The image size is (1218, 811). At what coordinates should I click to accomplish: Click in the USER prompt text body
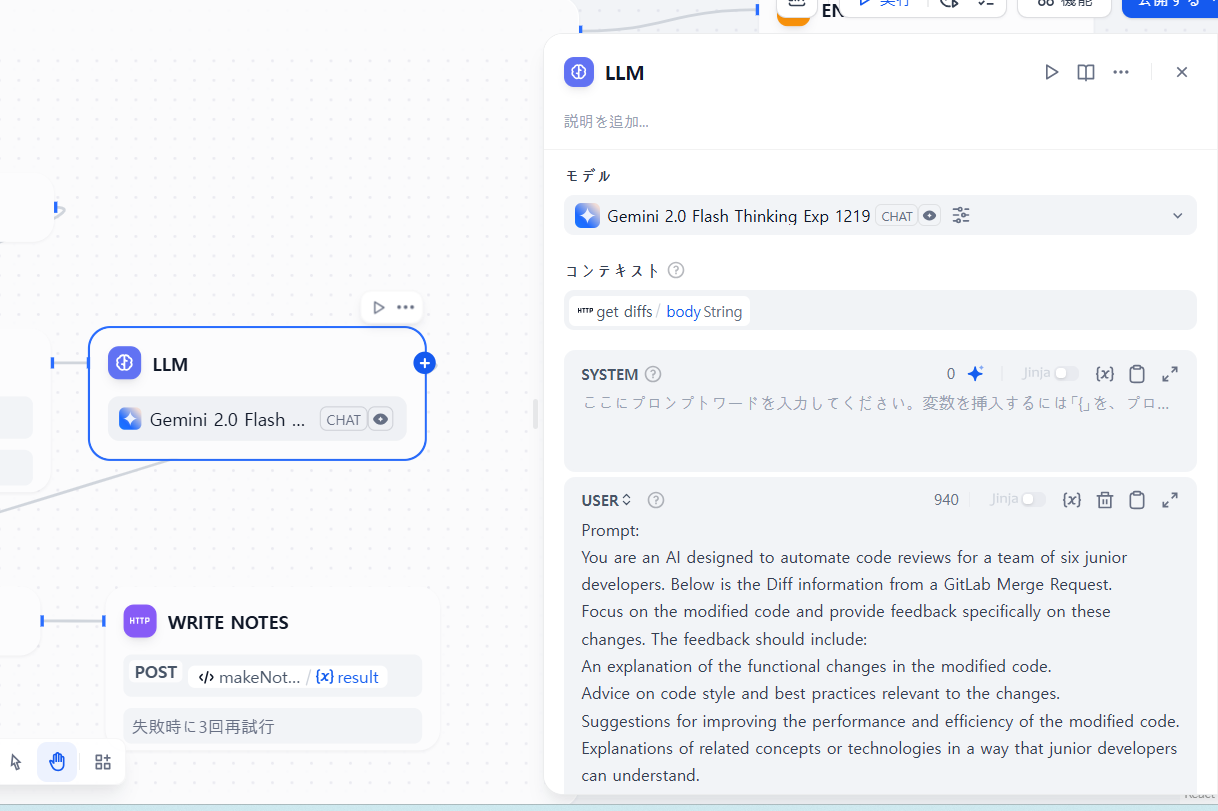880,652
